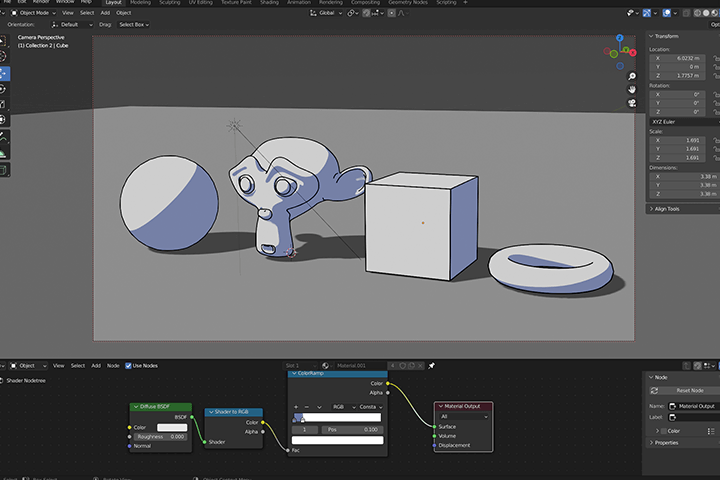Click the material sphere browse icon
Screen dimensions: 720x480
(x=326, y=366)
